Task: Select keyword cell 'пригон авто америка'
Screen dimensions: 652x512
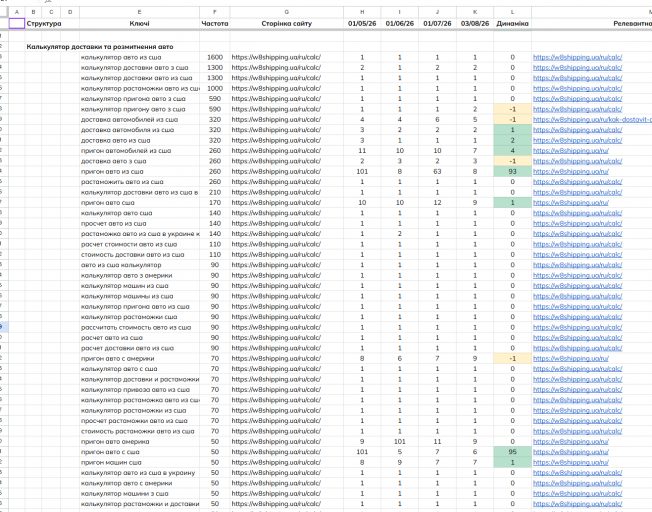Action: [139, 442]
